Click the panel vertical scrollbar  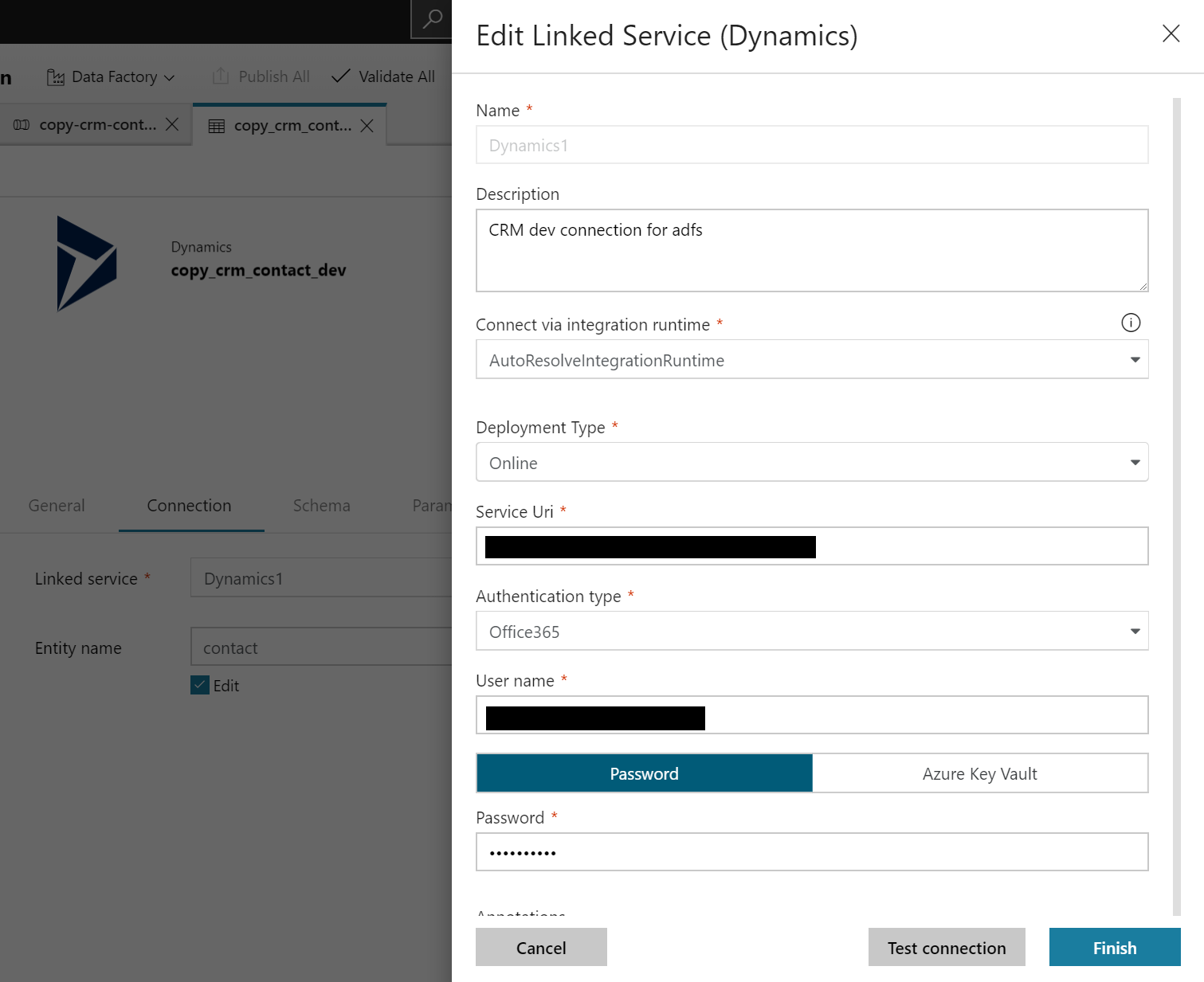point(1177,507)
